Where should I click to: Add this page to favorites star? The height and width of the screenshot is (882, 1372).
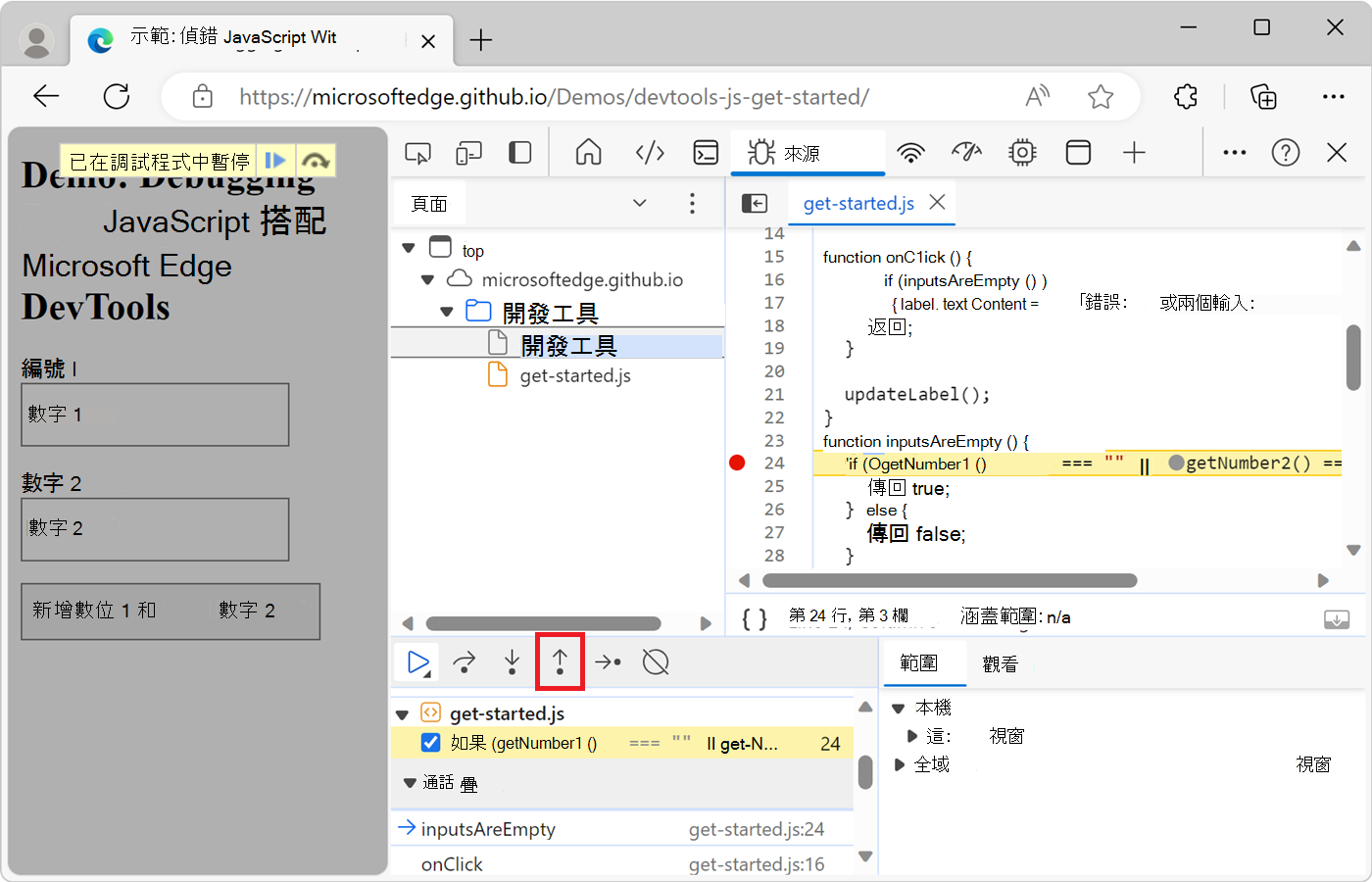[x=1101, y=96]
